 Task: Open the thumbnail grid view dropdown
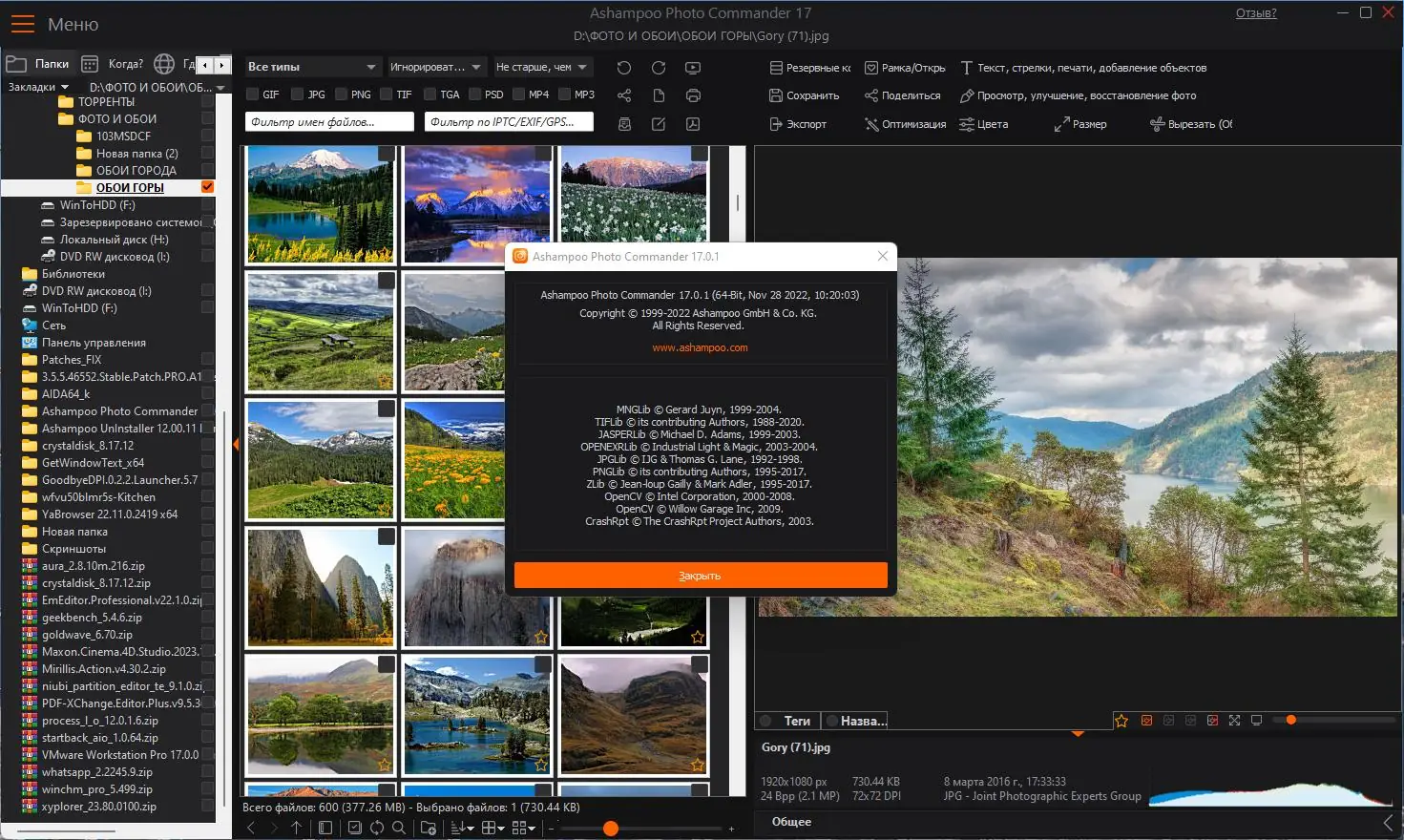[x=493, y=828]
